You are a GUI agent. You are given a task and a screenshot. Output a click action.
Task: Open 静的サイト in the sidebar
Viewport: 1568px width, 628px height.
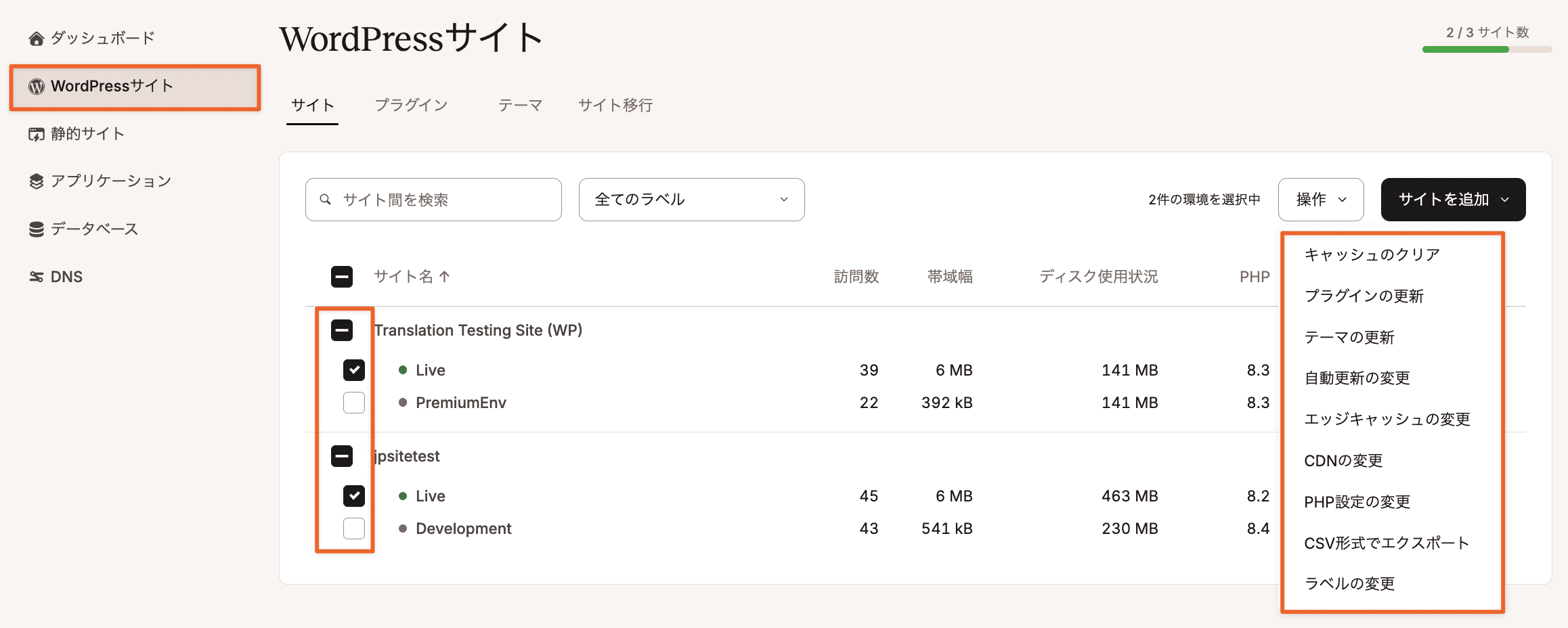coord(88,134)
